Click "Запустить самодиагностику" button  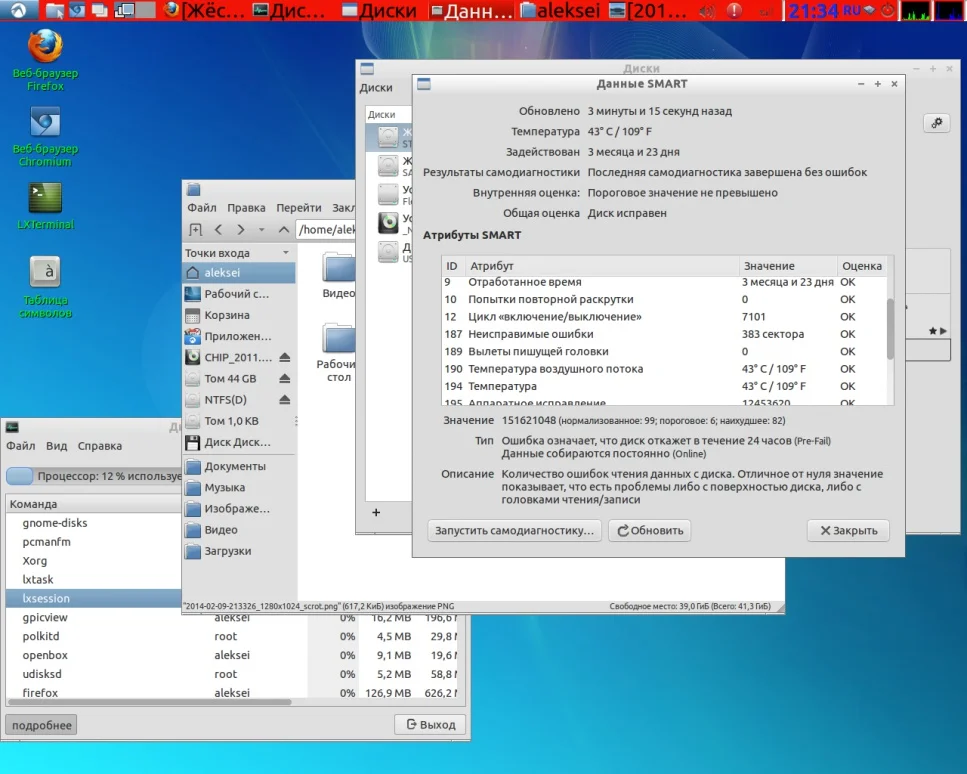(x=515, y=531)
